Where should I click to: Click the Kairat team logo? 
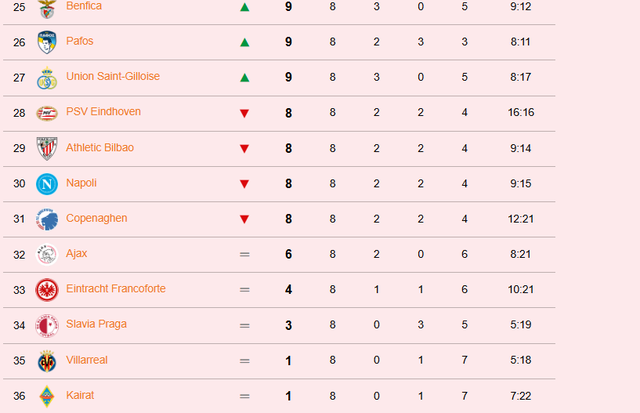pyautogui.click(x=47, y=396)
